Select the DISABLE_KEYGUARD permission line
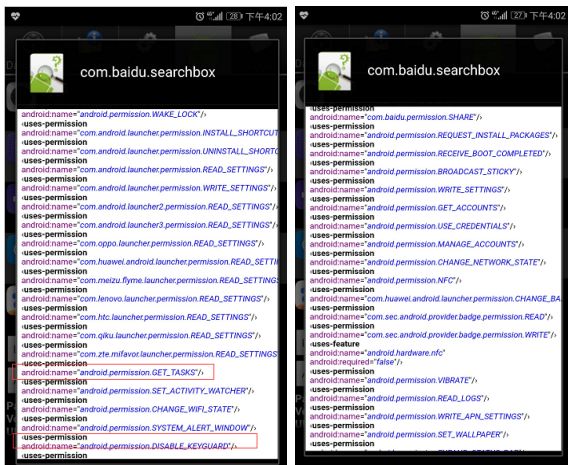570x465 pixels. tap(129, 446)
